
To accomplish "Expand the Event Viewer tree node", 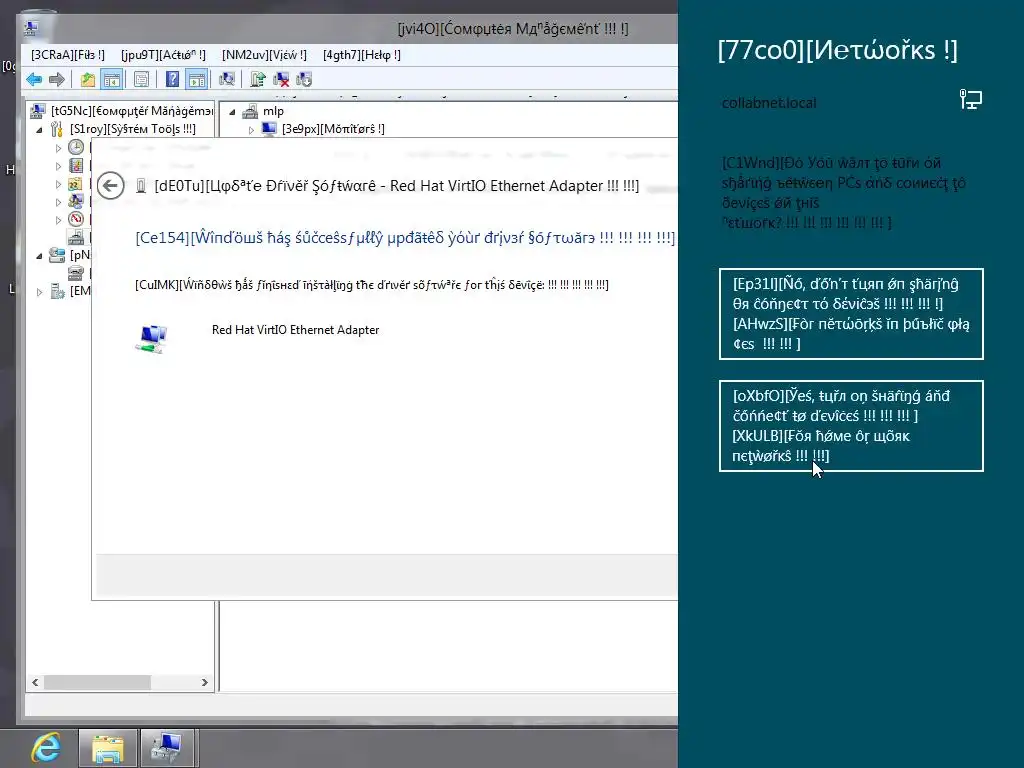I will 58,167.
